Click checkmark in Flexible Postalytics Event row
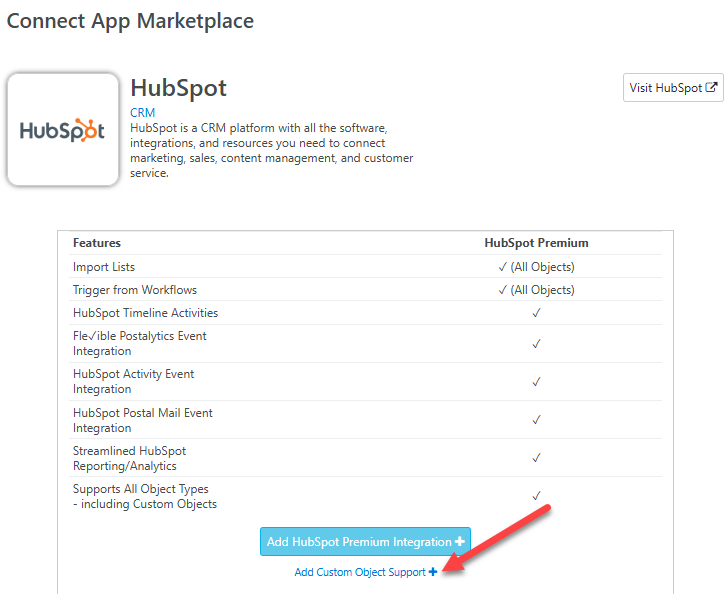Screen dimensions: 728x594 536,344
